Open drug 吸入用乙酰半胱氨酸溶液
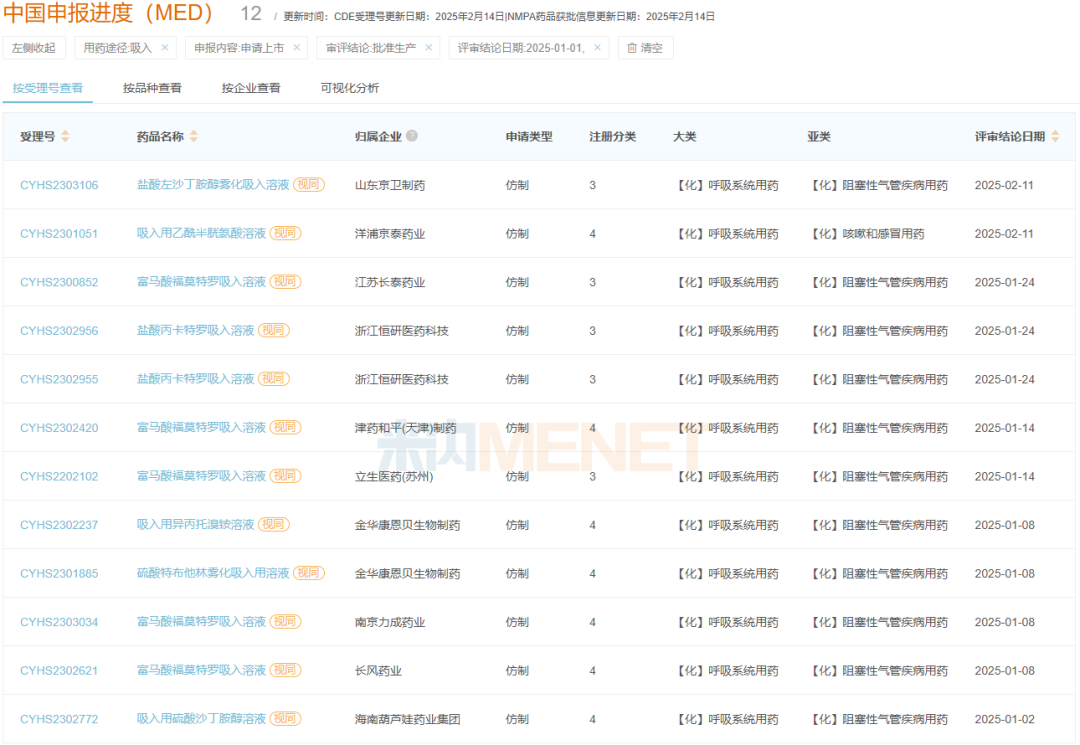 click(201, 233)
